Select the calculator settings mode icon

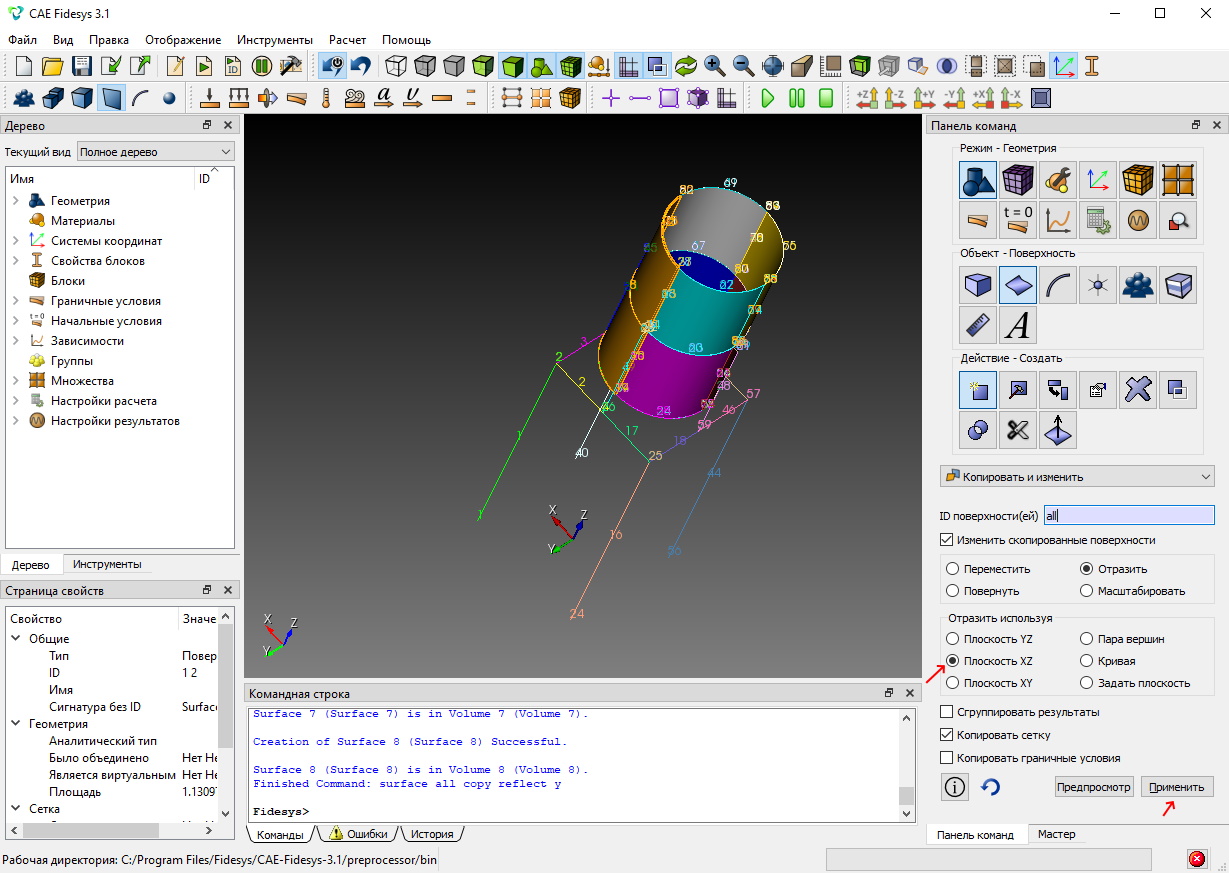pos(1097,219)
